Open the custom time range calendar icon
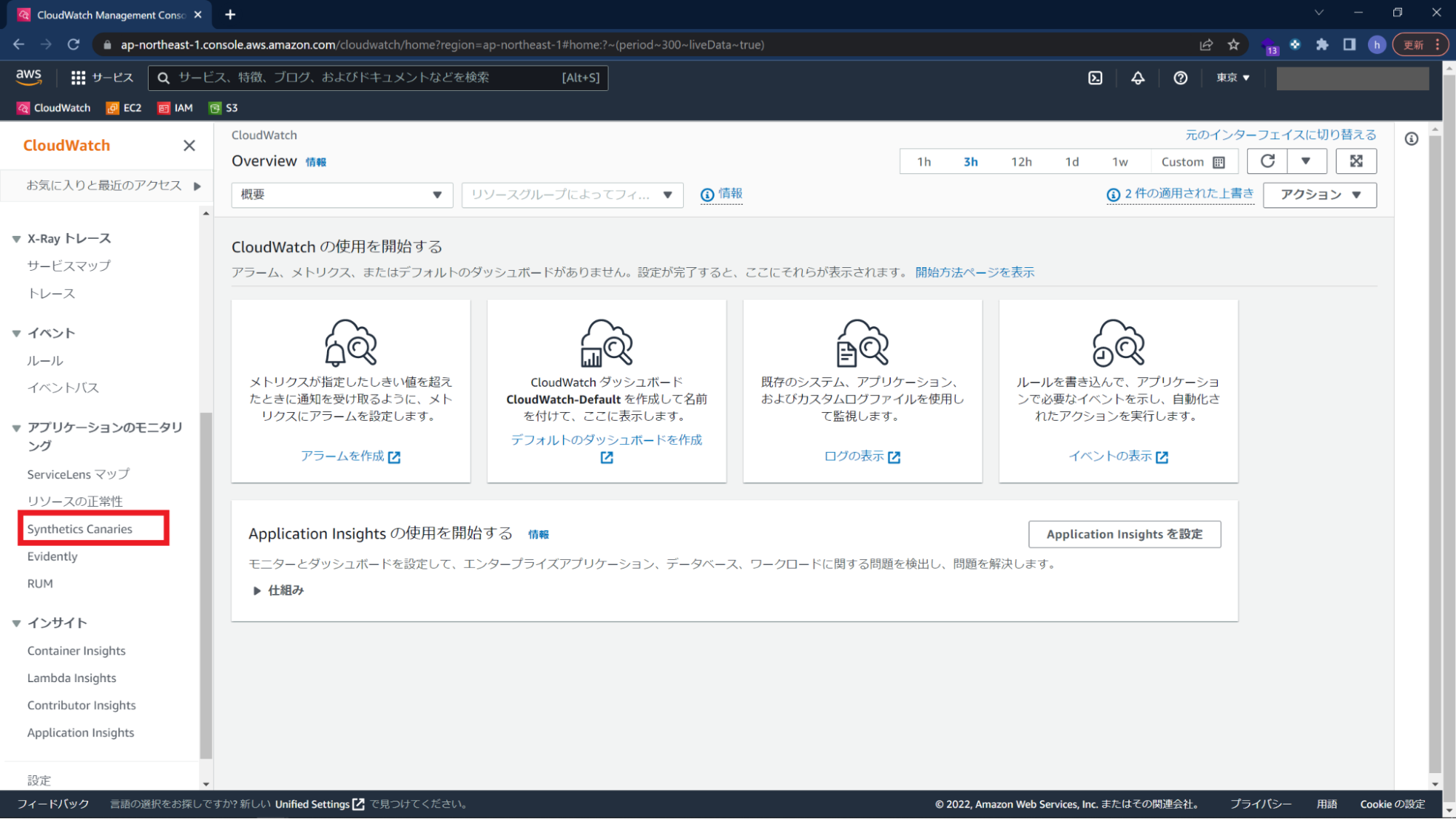Screen dimensions: 1456x819 pyautogui.click(x=1219, y=162)
